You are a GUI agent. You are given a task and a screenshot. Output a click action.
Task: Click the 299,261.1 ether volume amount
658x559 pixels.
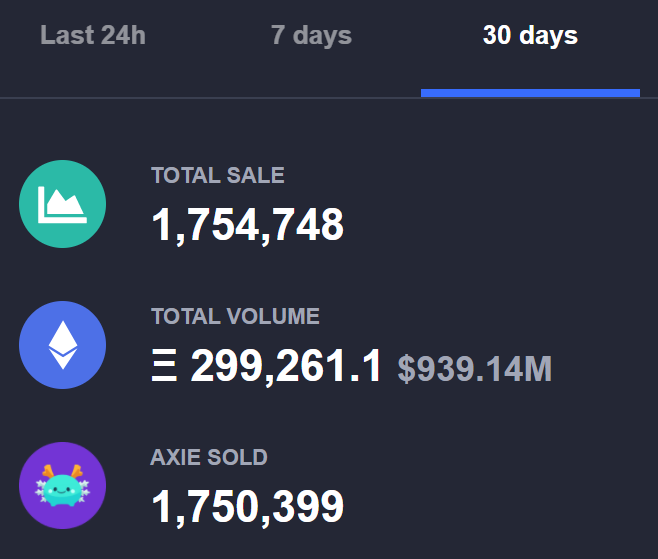click(x=286, y=369)
